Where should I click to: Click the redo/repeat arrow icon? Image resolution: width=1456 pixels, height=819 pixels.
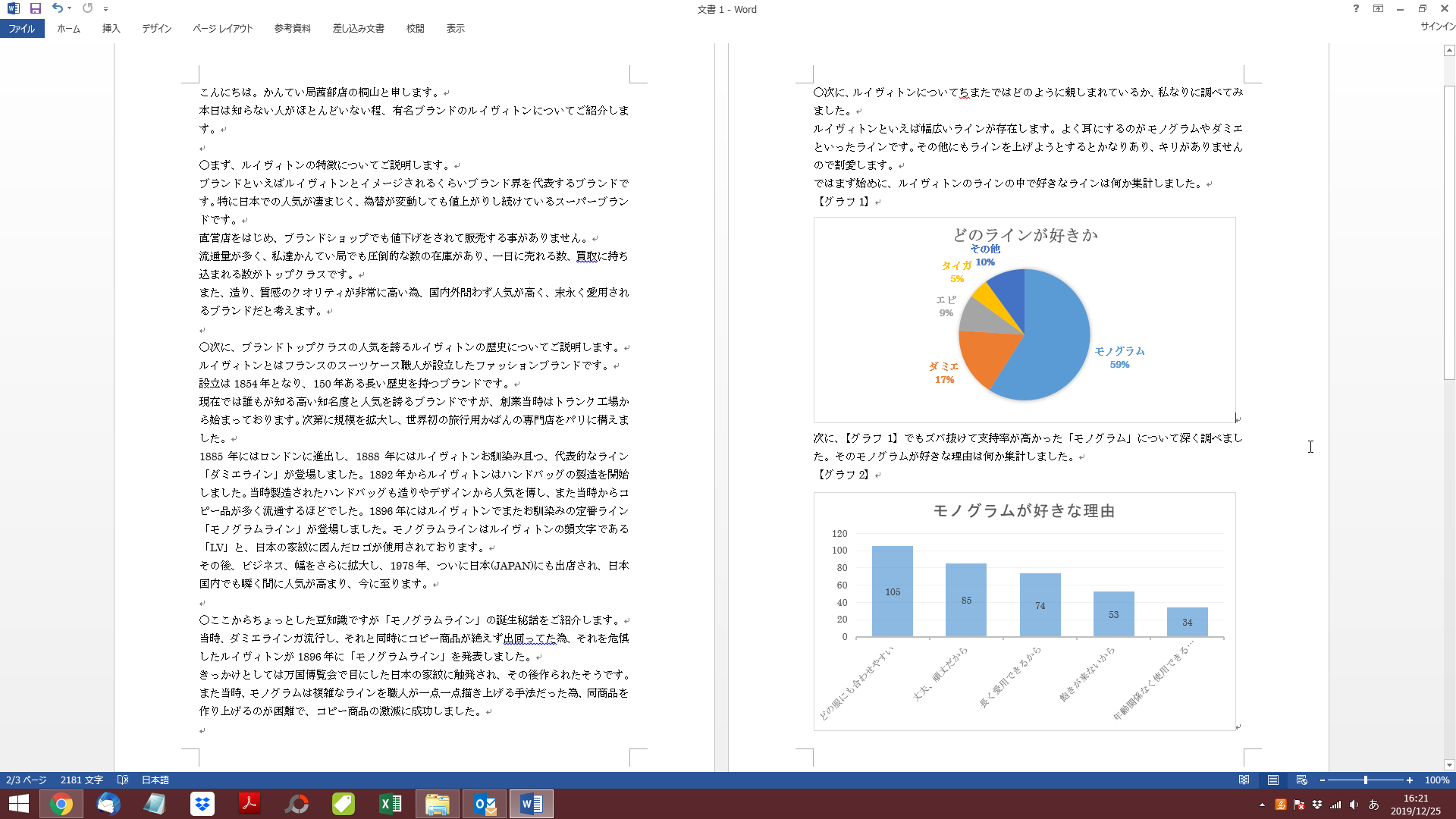tap(87, 8)
